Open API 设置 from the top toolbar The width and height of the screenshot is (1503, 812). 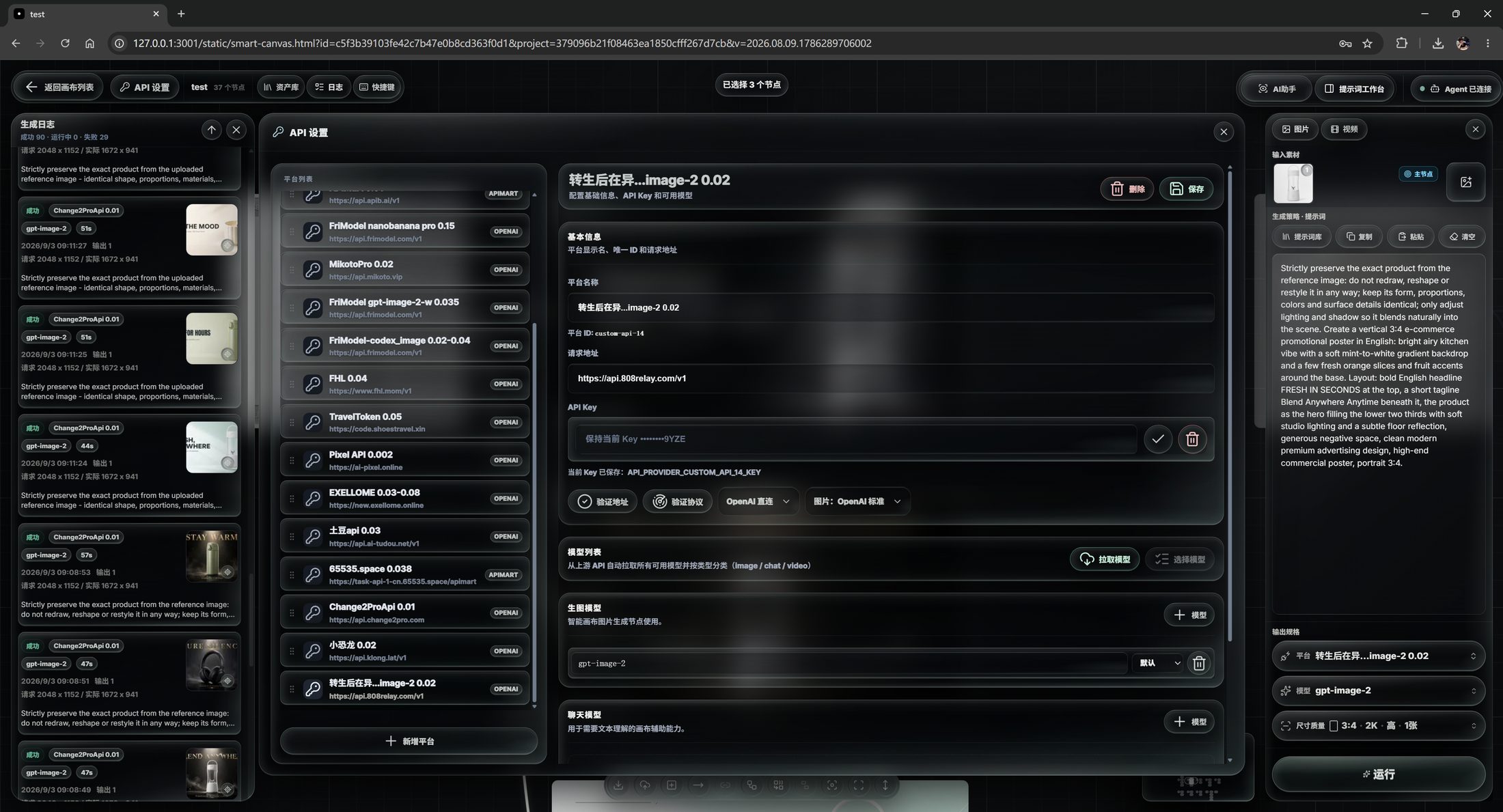click(145, 87)
